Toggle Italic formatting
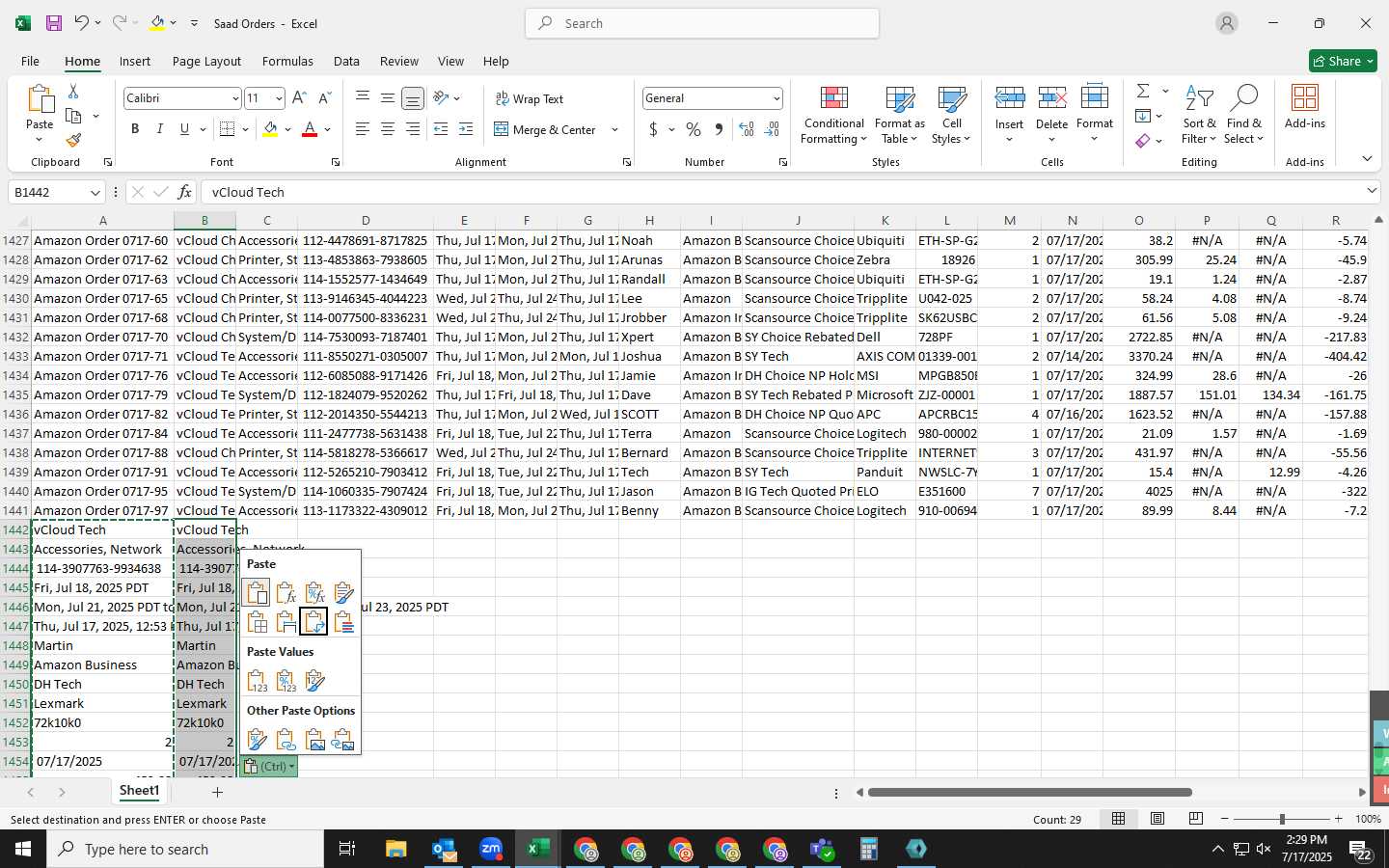The width and height of the screenshot is (1389, 868). tap(159, 129)
